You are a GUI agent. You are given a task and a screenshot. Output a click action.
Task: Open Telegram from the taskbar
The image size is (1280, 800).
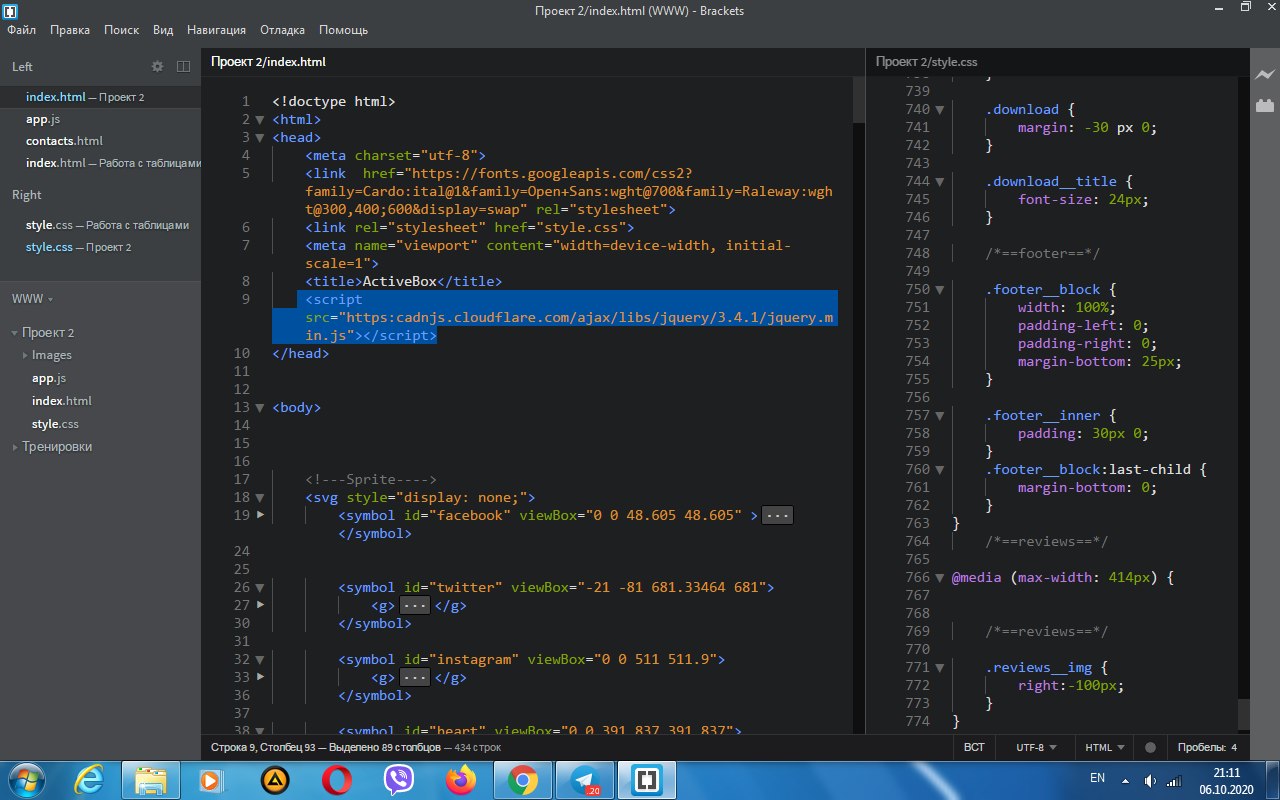[584, 779]
